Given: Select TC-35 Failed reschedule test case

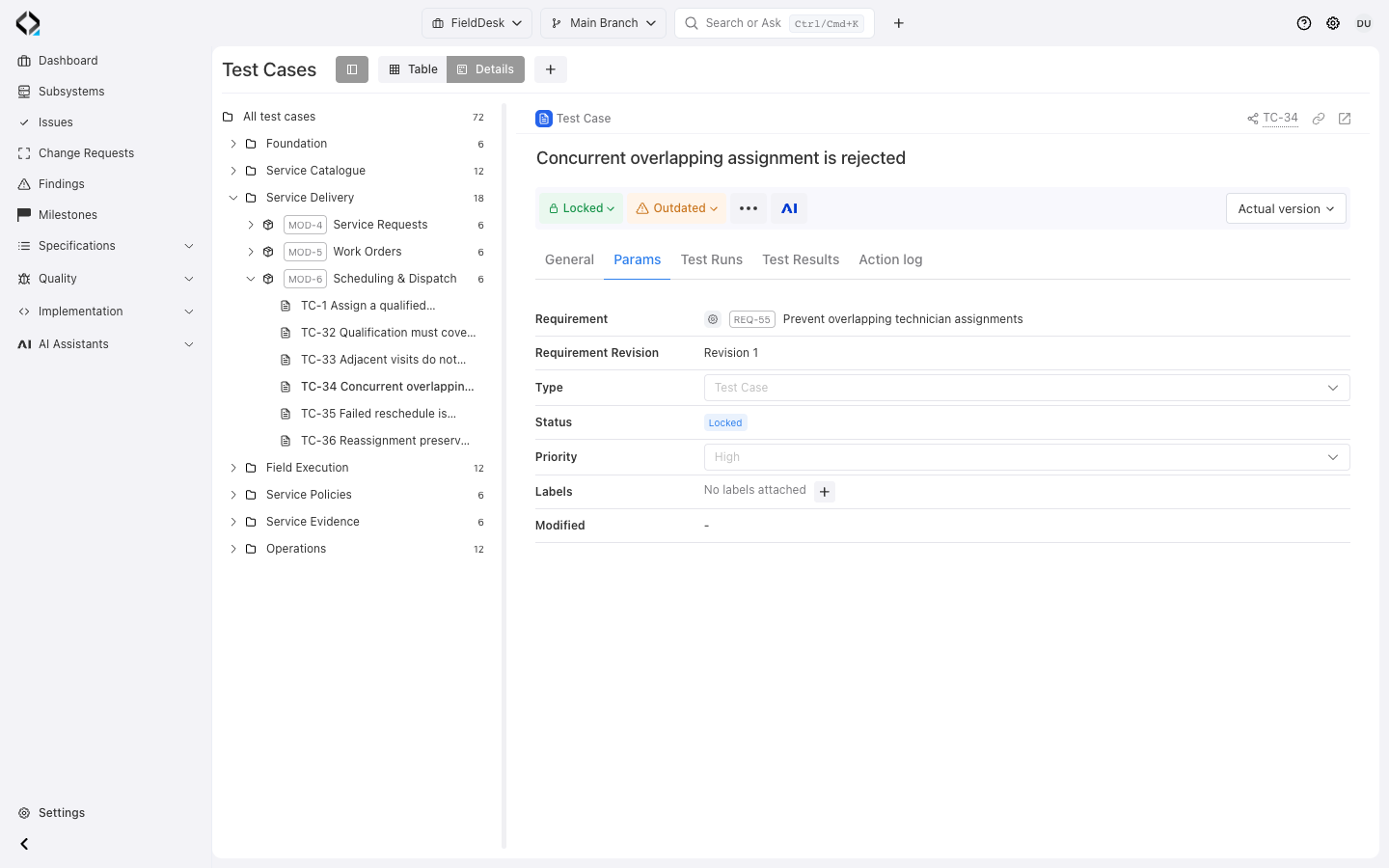Looking at the screenshot, I should [x=378, y=414].
